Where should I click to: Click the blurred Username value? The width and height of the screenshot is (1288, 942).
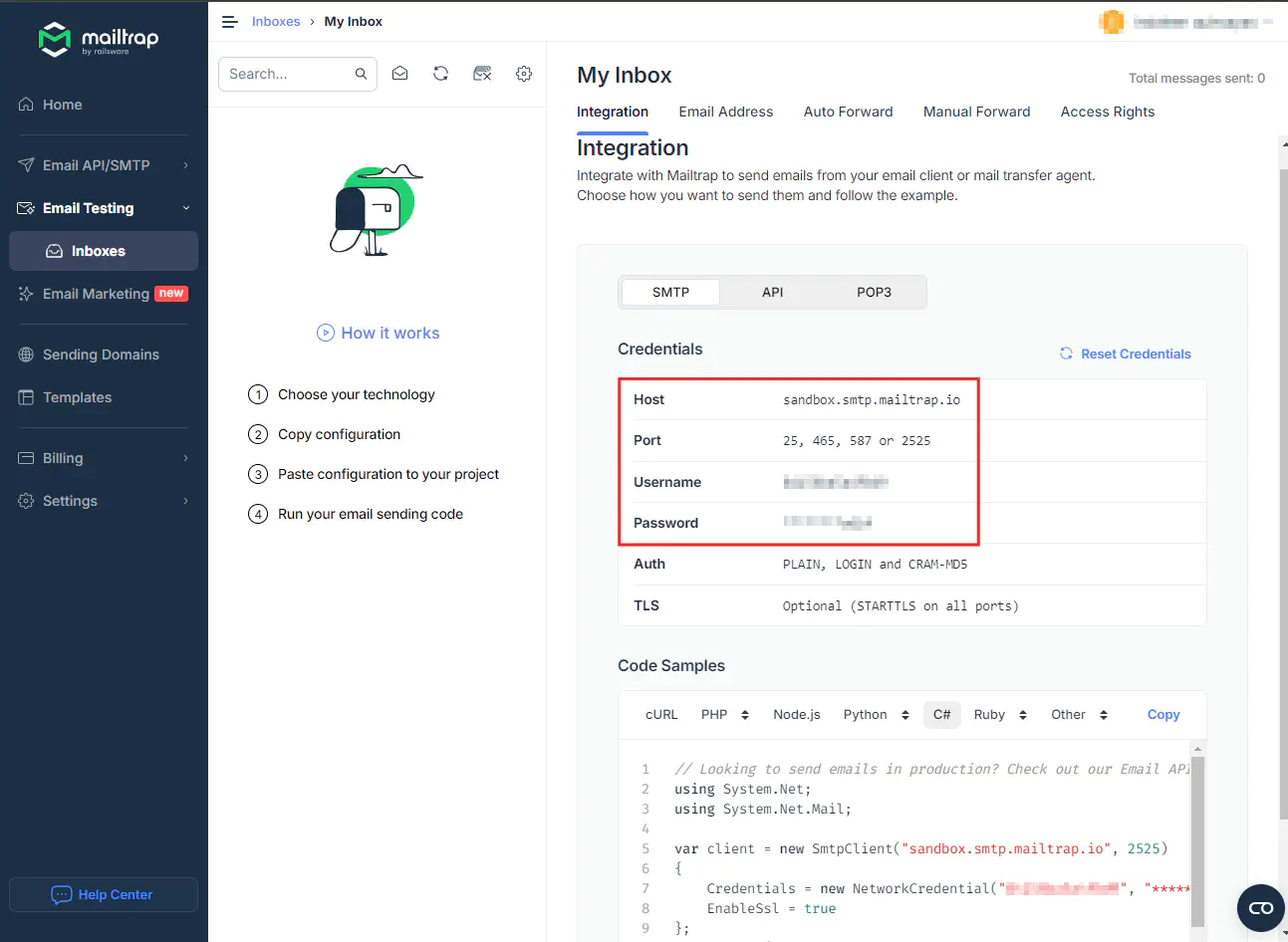(836, 482)
